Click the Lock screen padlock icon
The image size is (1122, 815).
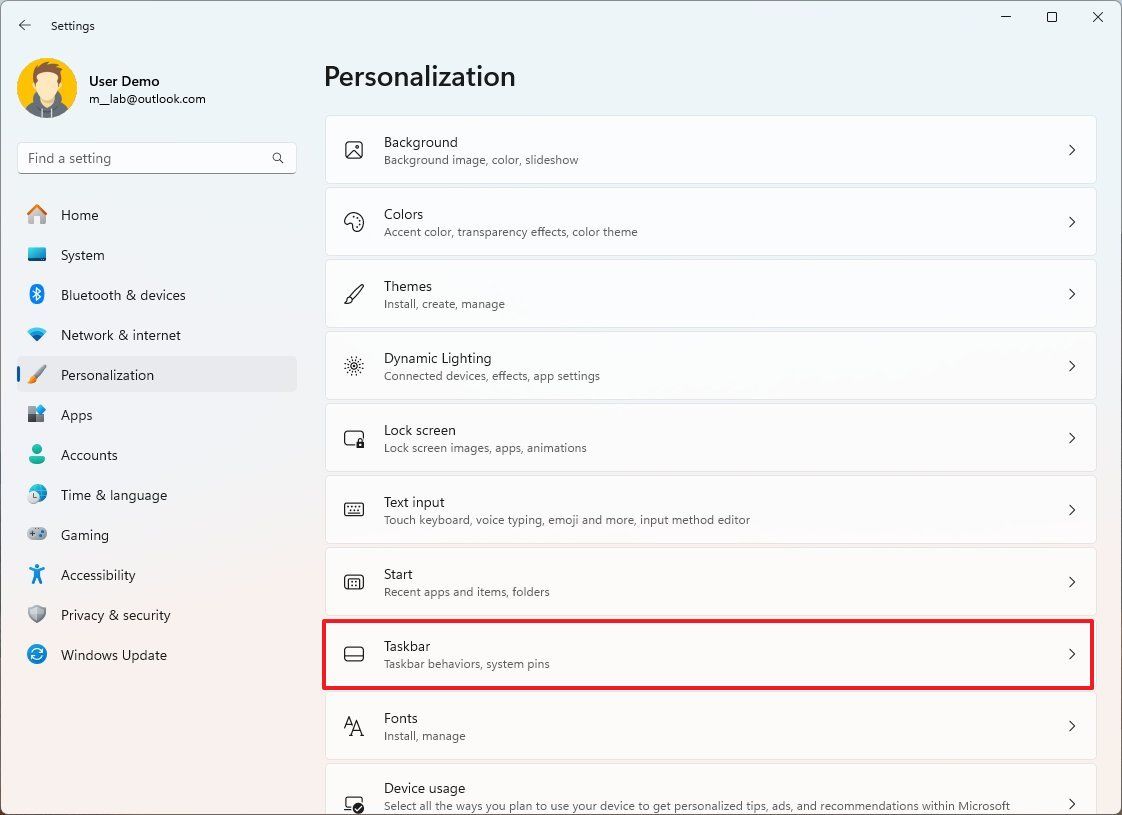(354, 437)
